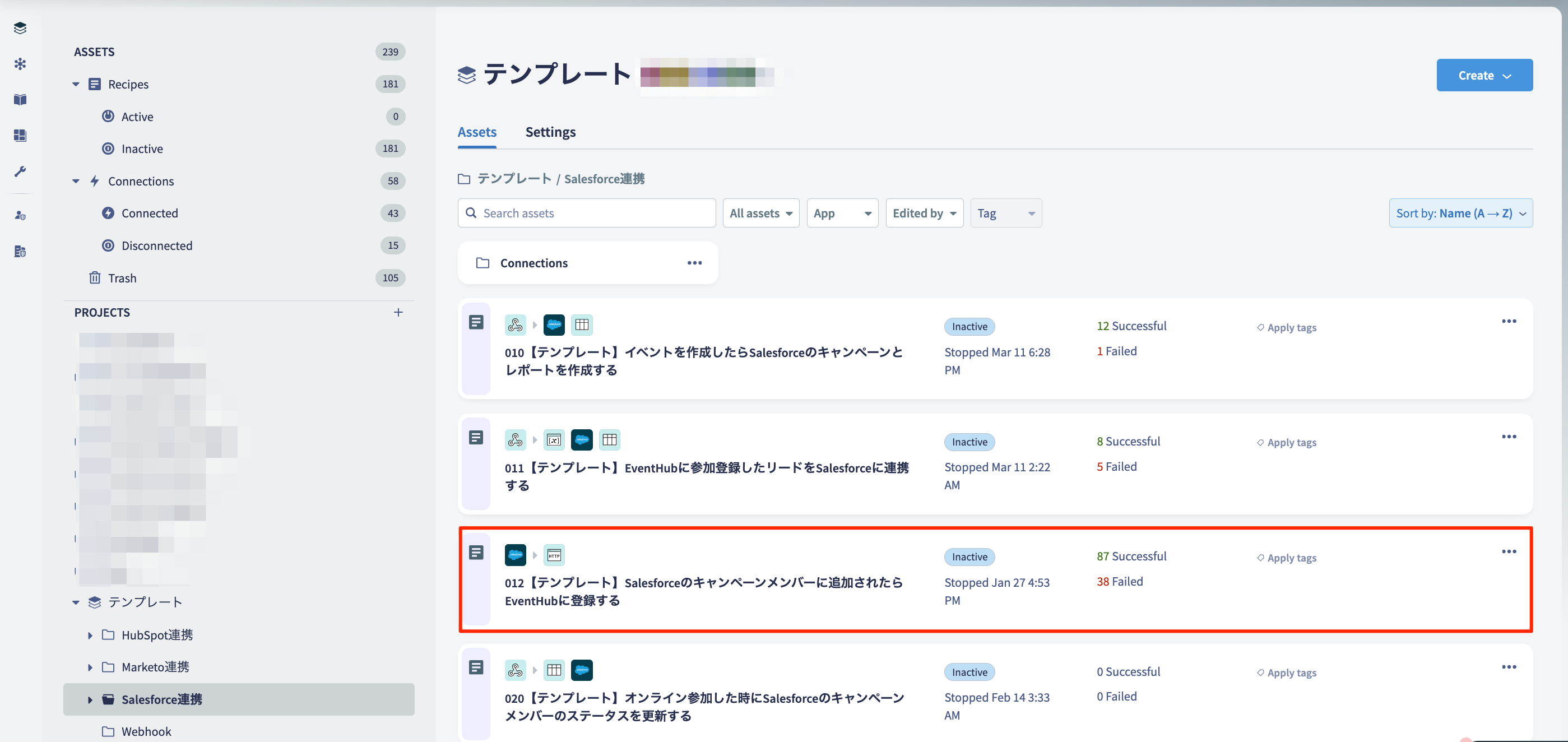1568x742 pixels.
Task: Open the book library icon in left rail
Action: click(20, 100)
